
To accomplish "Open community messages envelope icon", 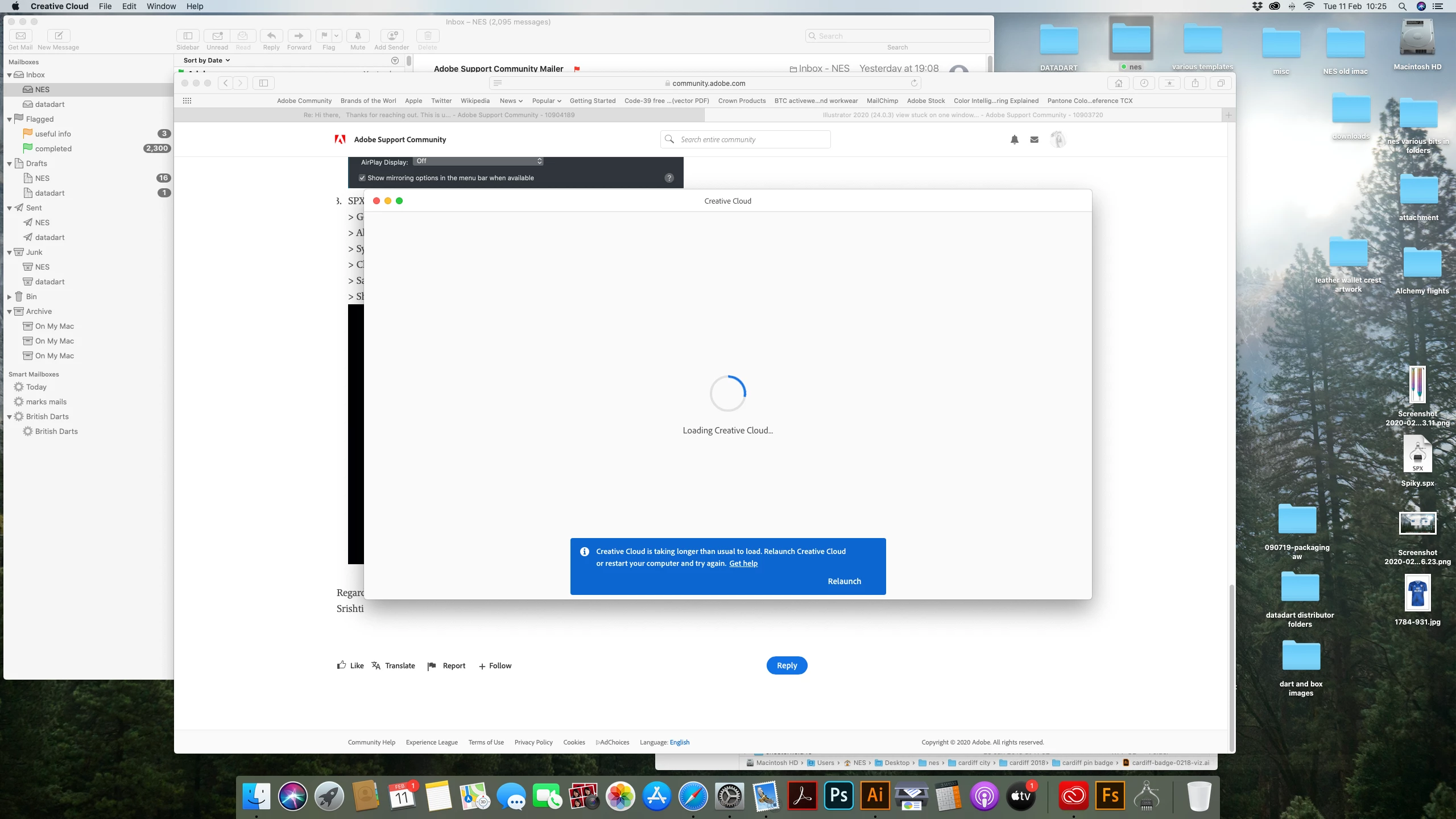I will (1034, 139).
